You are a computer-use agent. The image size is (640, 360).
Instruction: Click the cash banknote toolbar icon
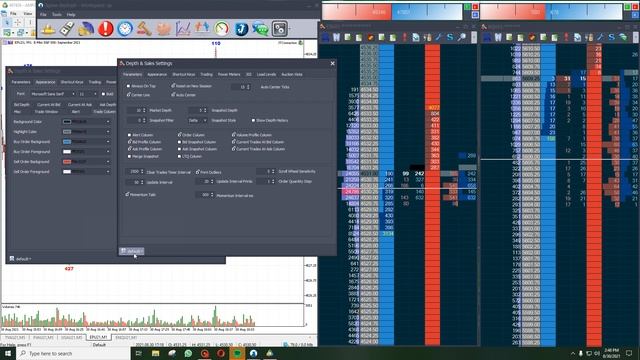point(67,29)
